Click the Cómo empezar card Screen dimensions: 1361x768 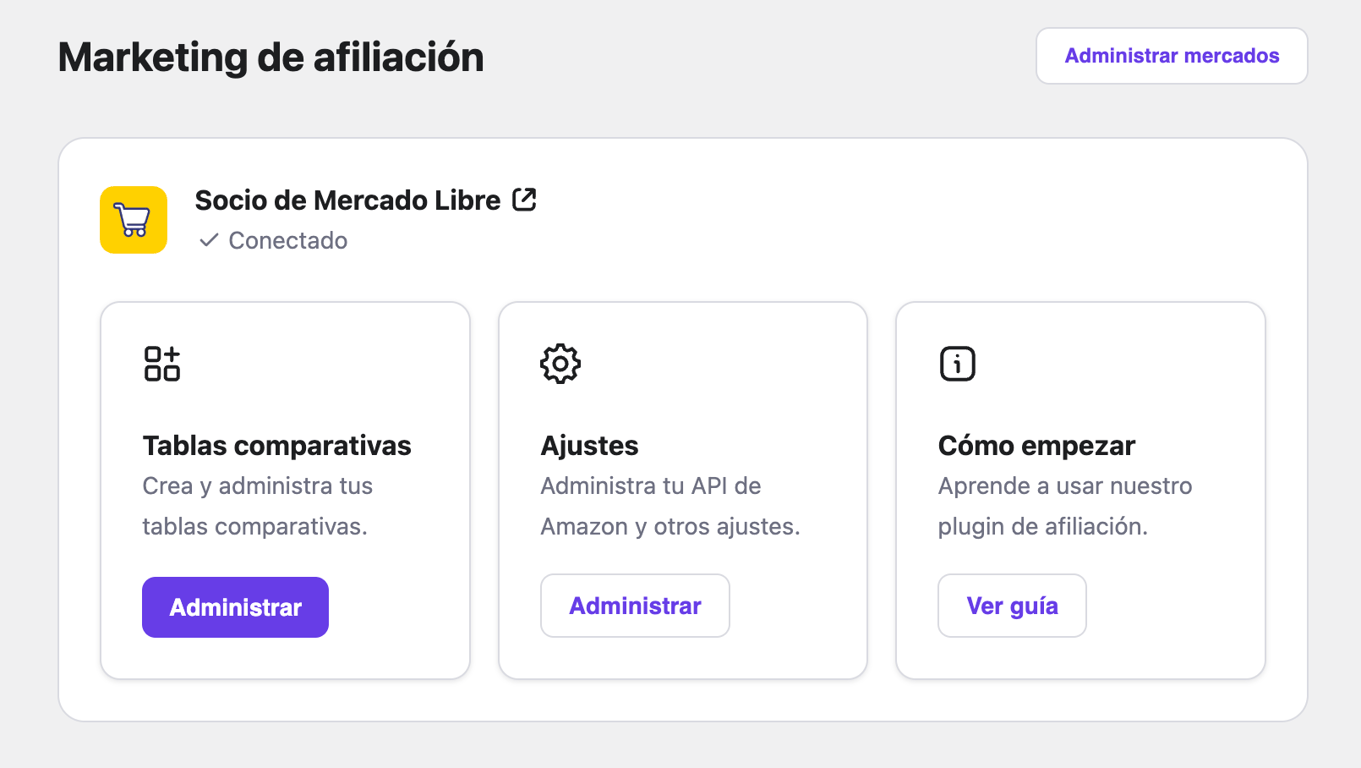pyautogui.click(x=1080, y=488)
